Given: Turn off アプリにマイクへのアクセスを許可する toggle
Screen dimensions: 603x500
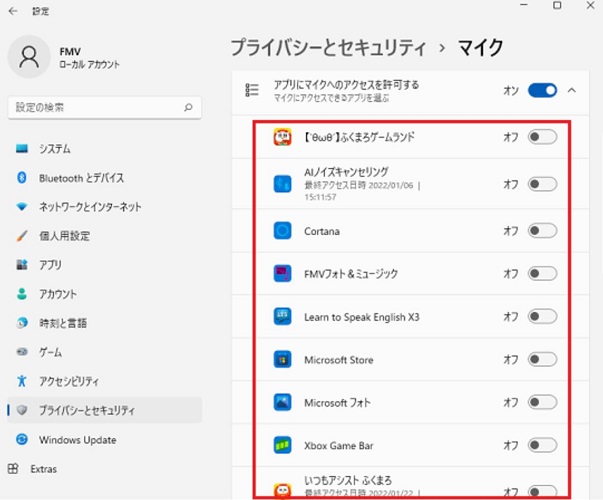Looking at the screenshot, I should (542, 90).
